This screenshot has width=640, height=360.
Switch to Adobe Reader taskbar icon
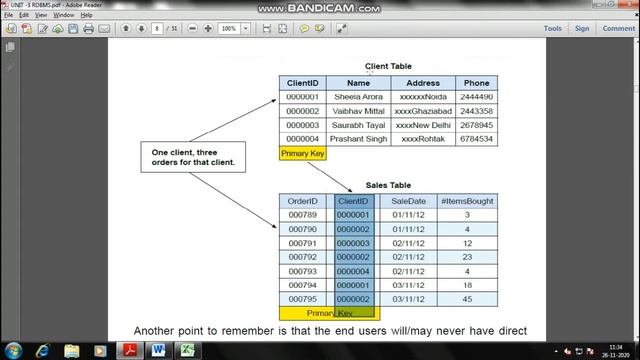tap(130, 351)
